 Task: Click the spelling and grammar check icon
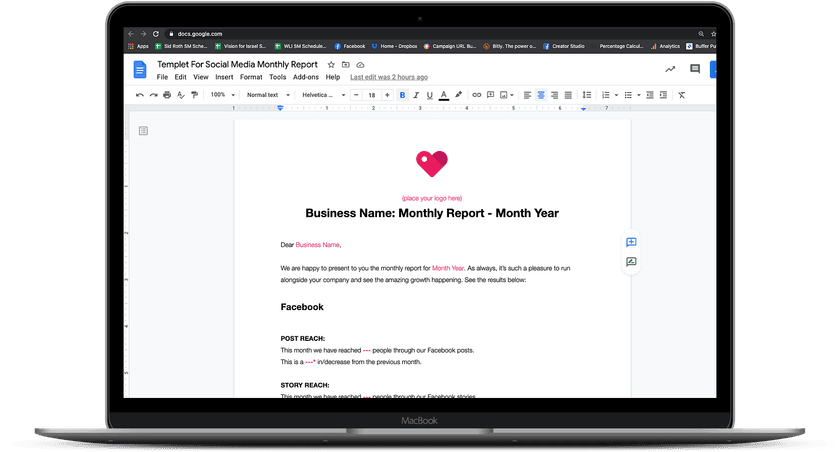(181, 95)
